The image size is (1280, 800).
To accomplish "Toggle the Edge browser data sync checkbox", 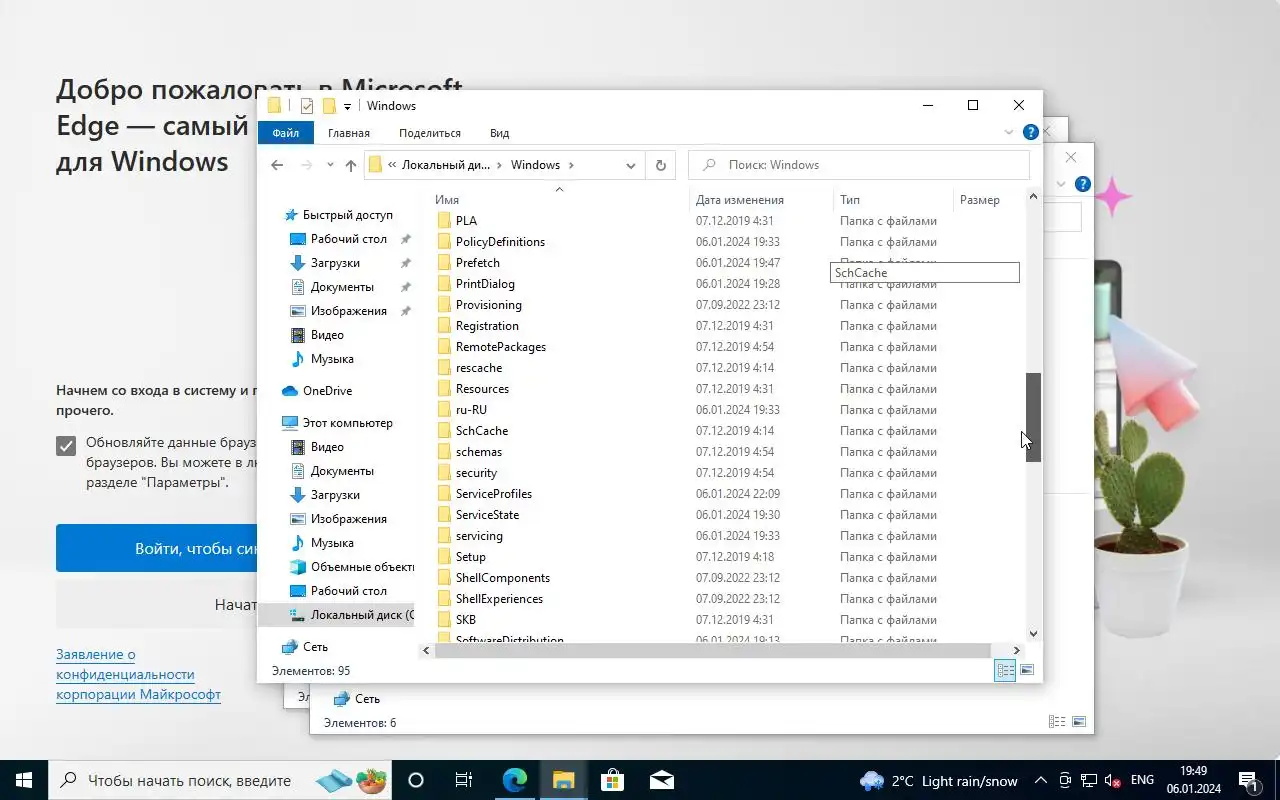I will coord(66,445).
